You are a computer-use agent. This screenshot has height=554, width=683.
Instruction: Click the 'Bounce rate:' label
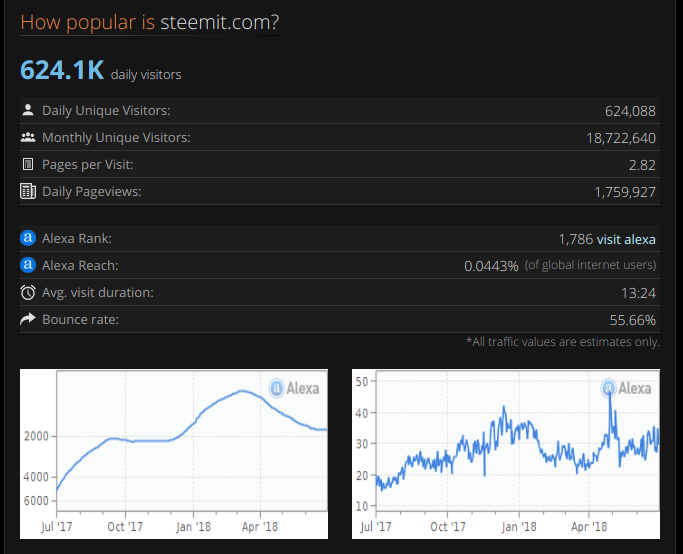(x=80, y=320)
